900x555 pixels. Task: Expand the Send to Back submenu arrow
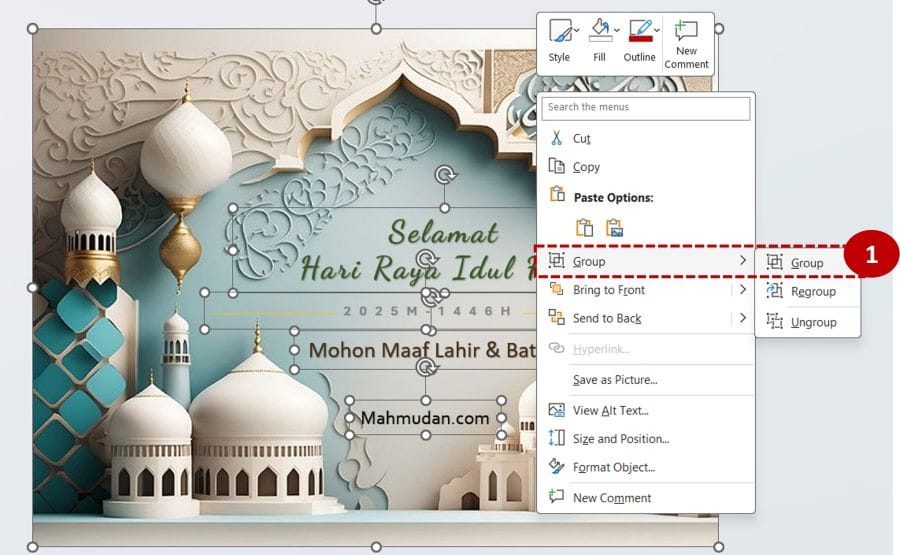click(x=742, y=318)
